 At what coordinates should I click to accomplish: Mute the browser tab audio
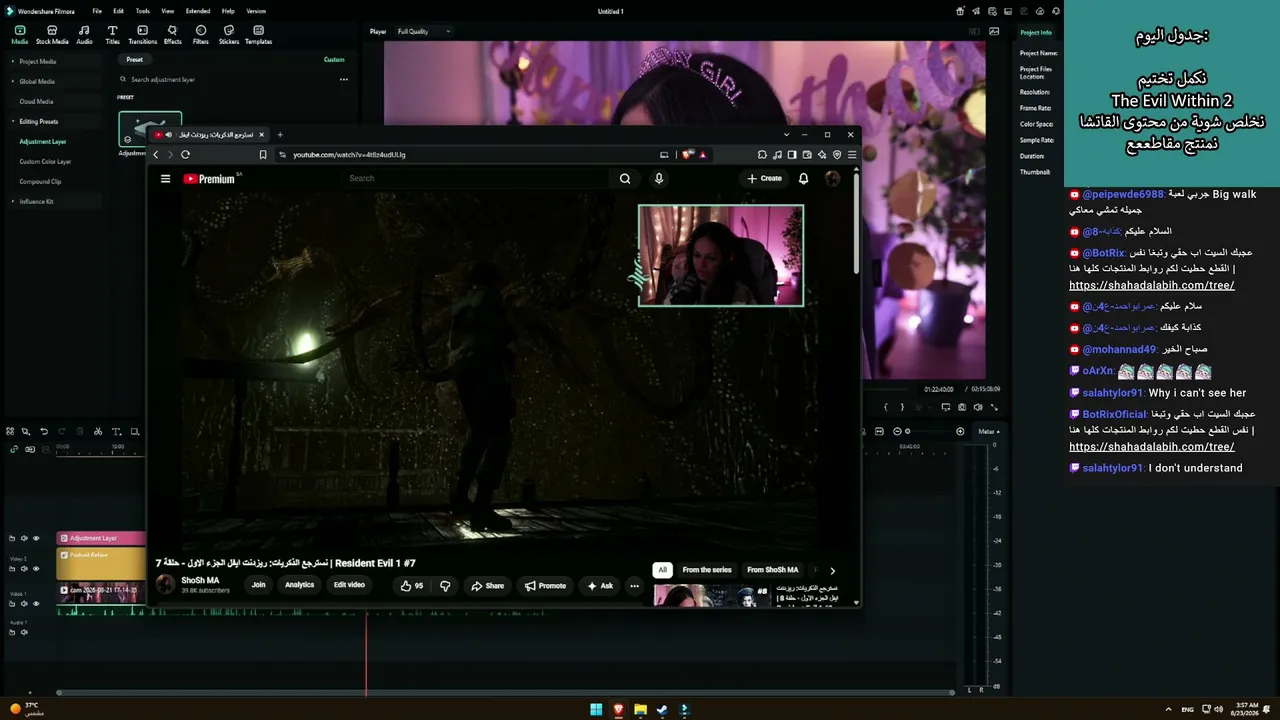(168, 135)
